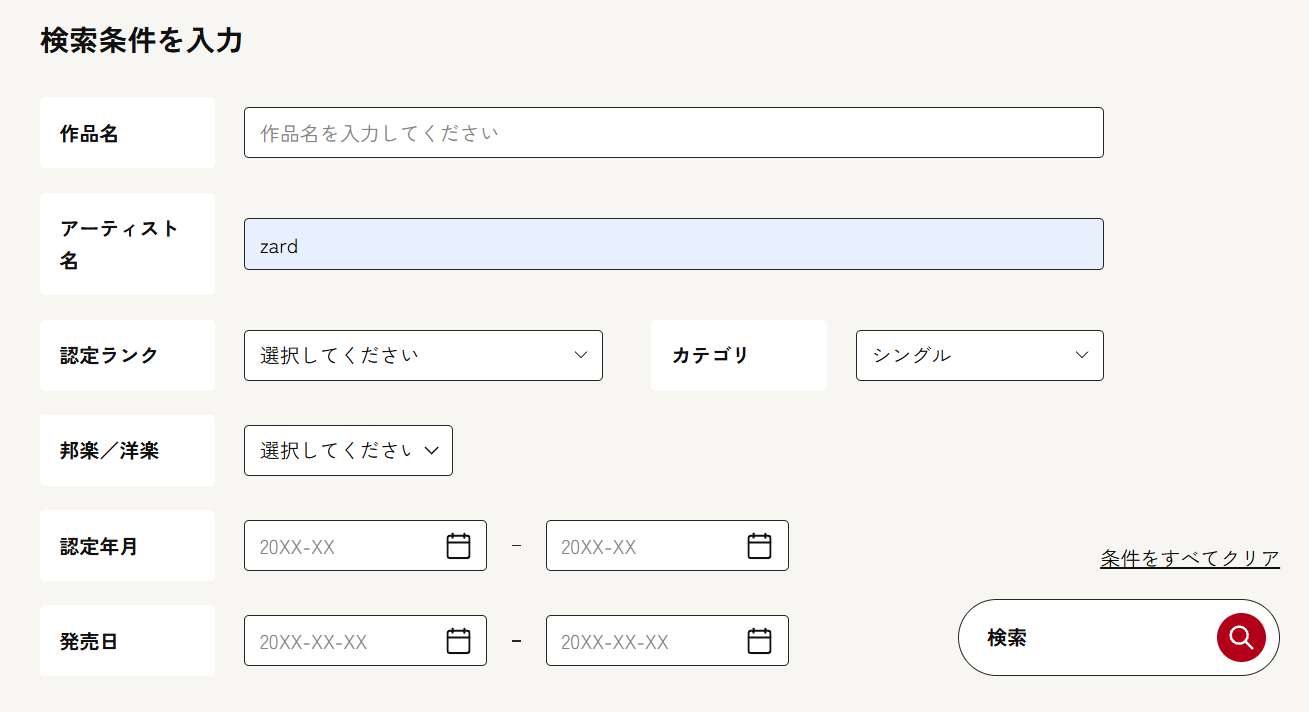Viewport: 1309px width, 712px height.
Task: Open the 発売日 end date calendar picker
Action: tap(760, 641)
